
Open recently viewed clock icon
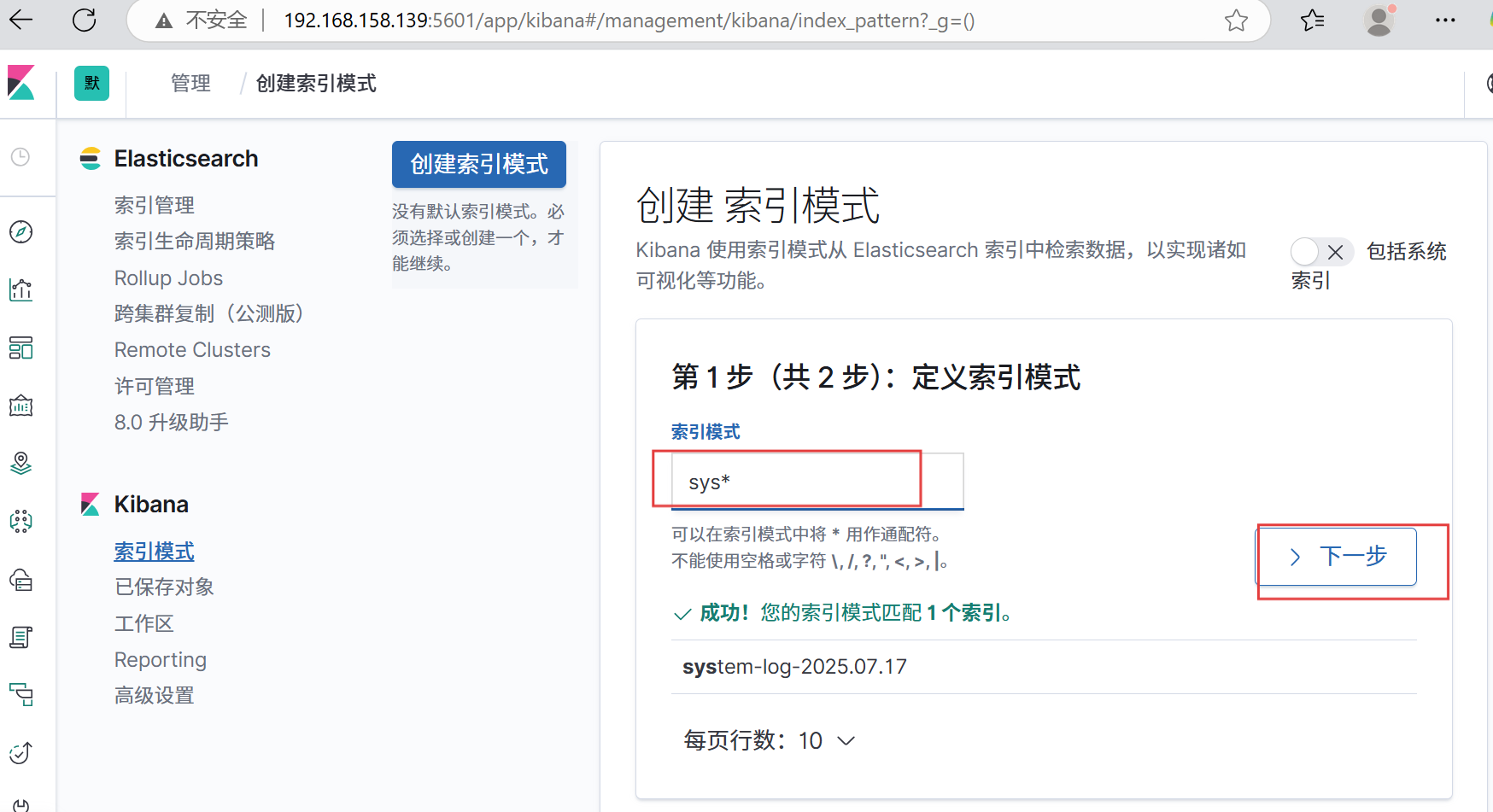(x=20, y=157)
